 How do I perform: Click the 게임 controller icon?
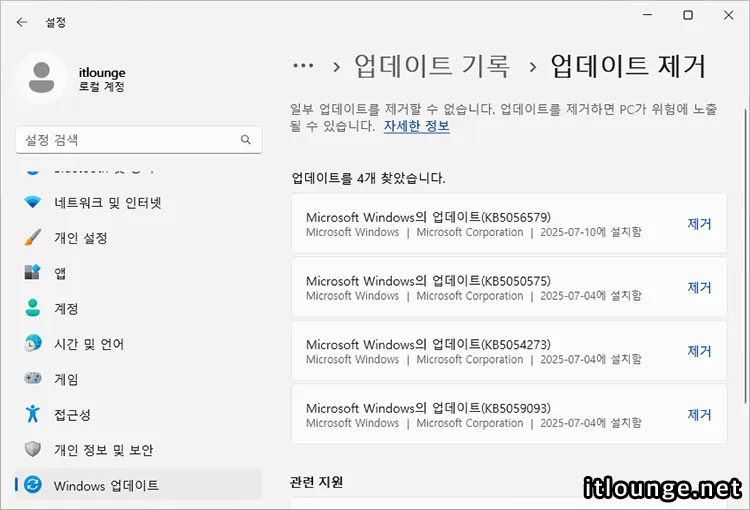click(33, 378)
